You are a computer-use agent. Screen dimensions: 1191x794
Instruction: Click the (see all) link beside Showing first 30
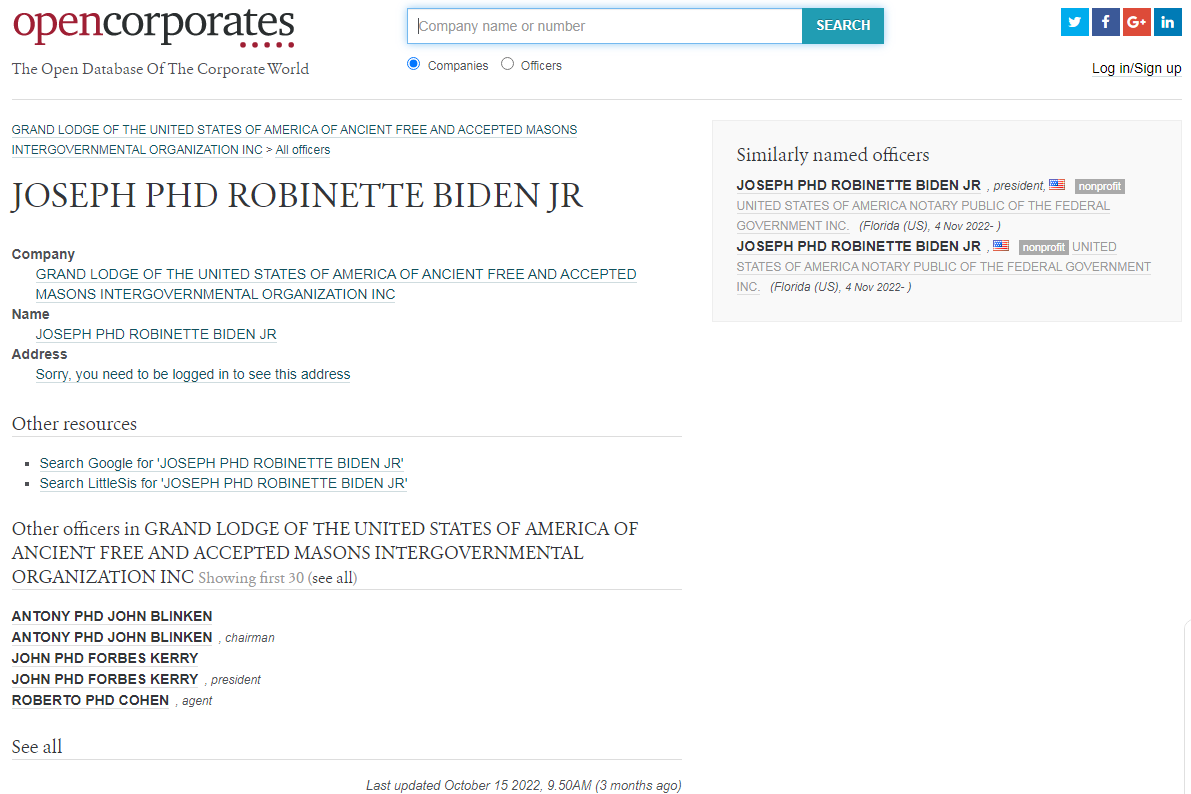tap(332, 578)
